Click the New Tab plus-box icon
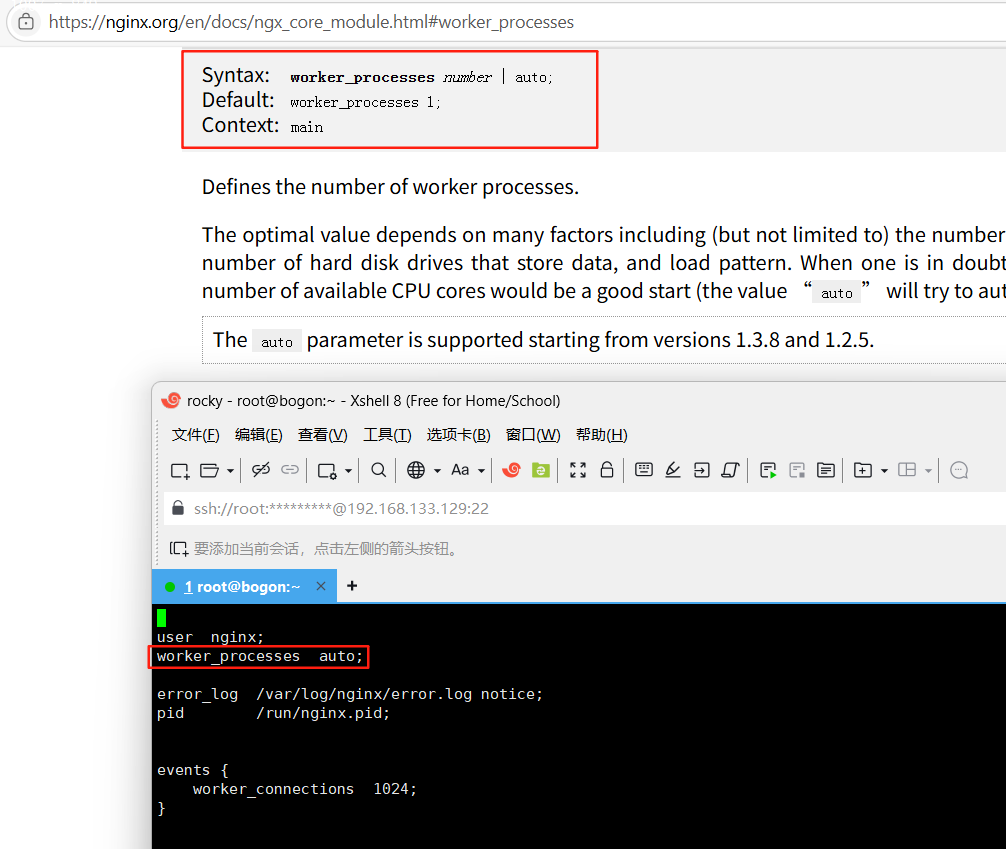Viewport: 1006px width, 849px height. tap(863, 470)
